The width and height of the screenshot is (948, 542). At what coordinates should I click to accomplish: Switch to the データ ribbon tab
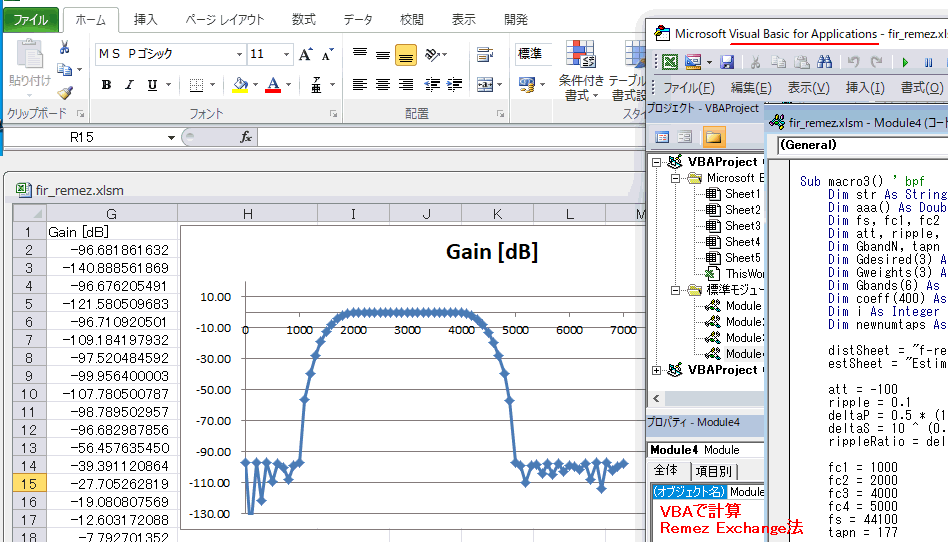[x=358, y=19]
